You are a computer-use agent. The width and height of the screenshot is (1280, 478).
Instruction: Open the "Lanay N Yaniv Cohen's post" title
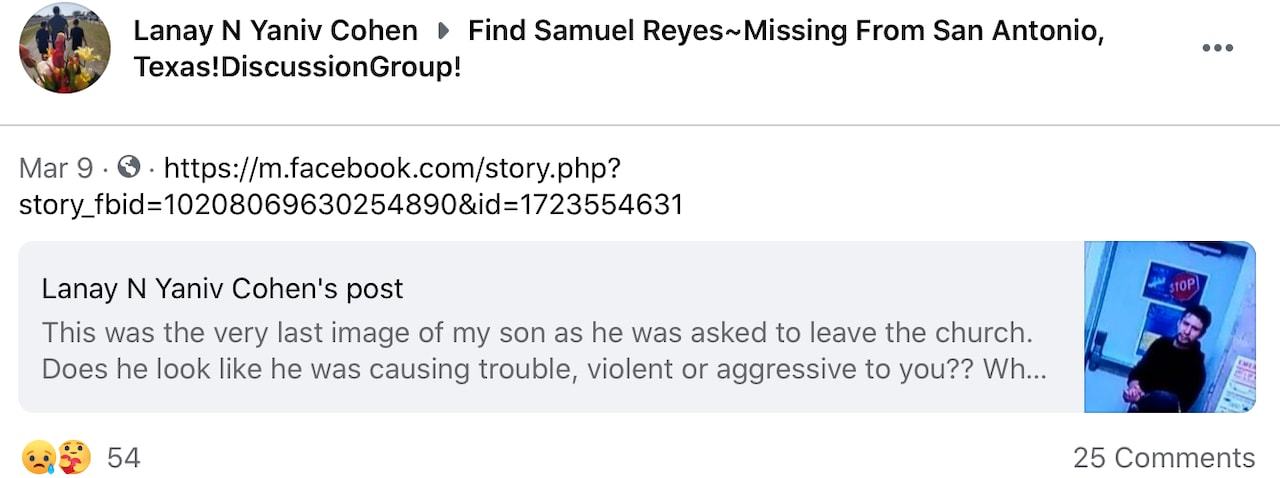[x=222, y=289]
